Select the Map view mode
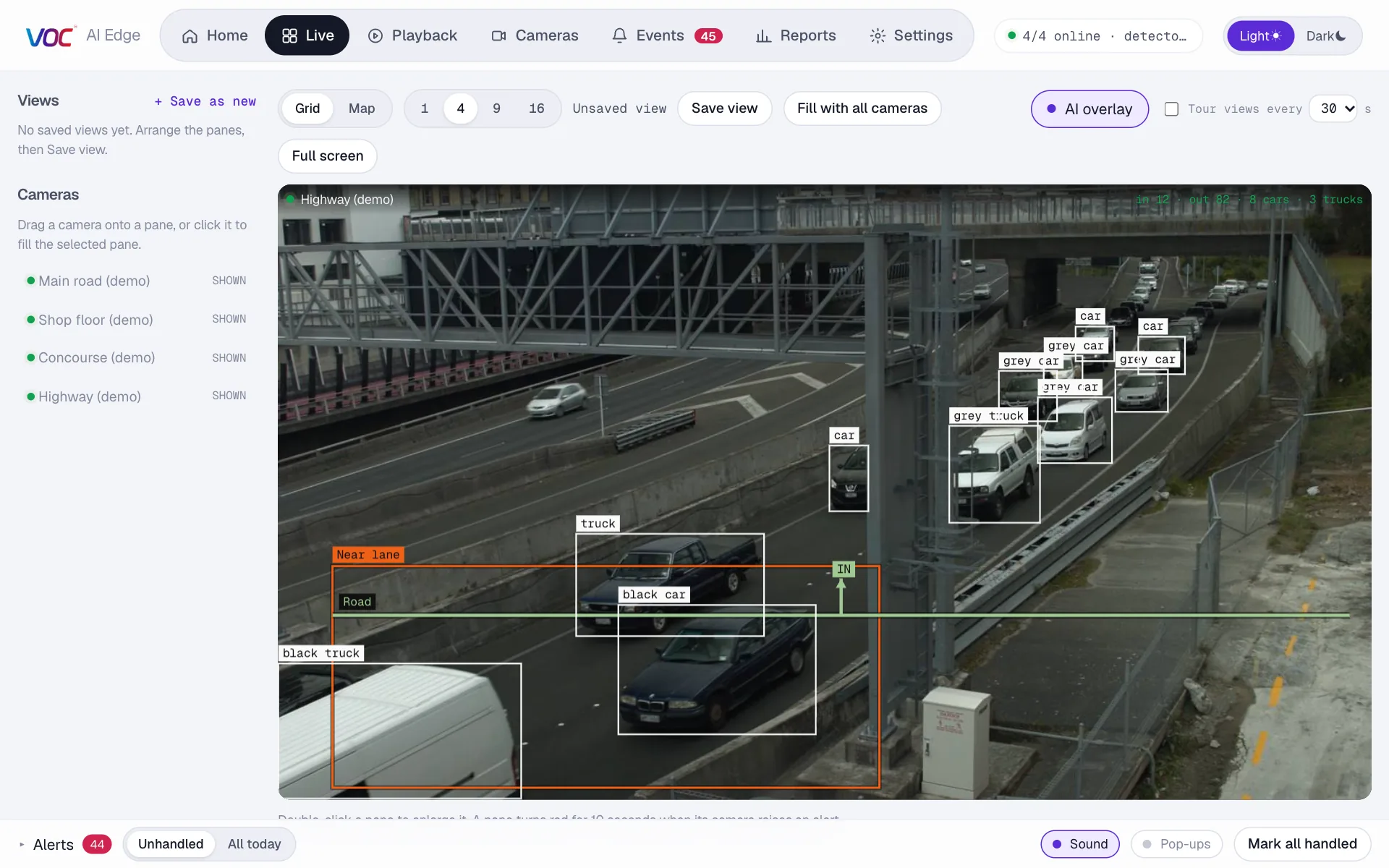1389x868 pixels. click(x=362, y=109)
